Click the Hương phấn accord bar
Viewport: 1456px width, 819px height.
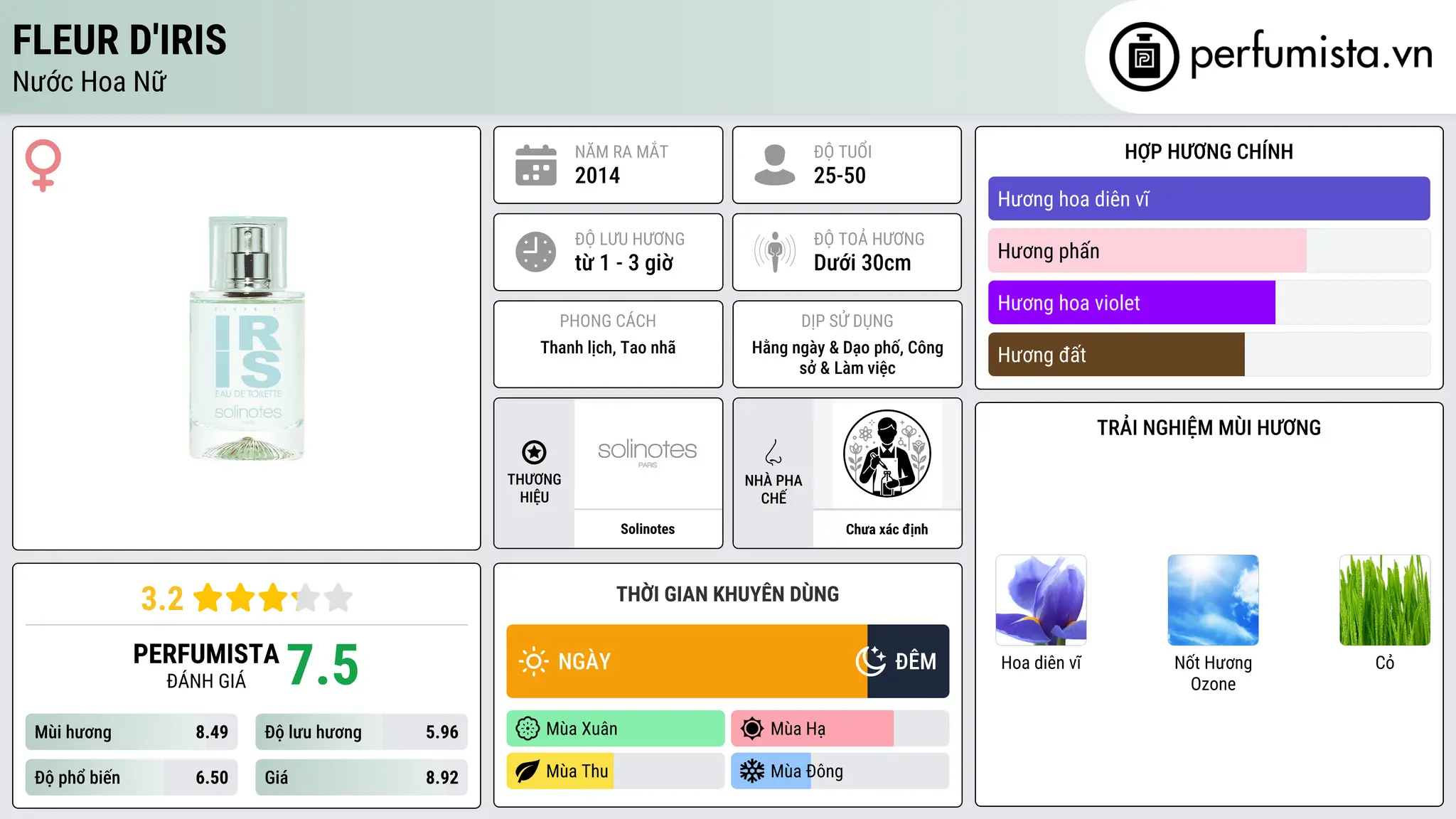coord(1209,251)
